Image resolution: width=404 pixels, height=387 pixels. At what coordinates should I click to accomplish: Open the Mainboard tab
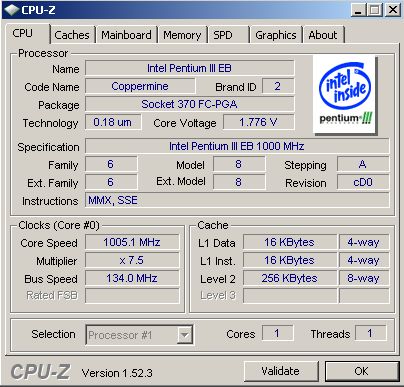[126, 35]
